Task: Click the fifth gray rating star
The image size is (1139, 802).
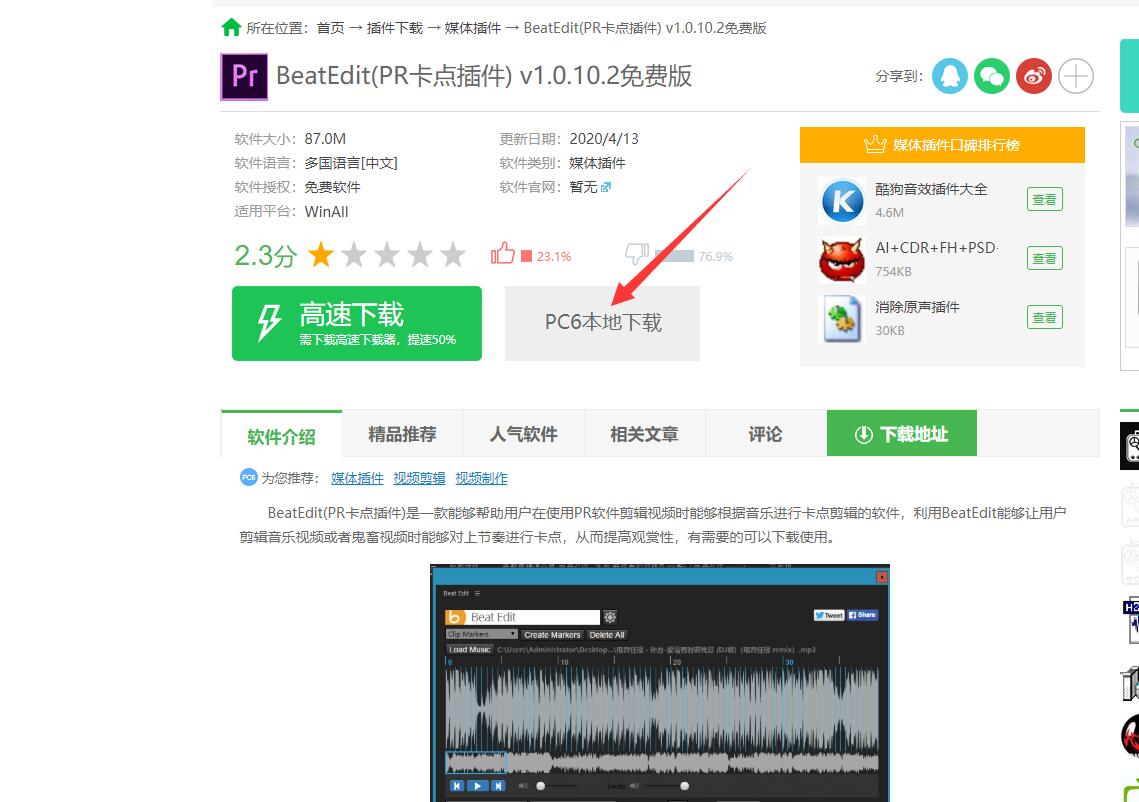Action: pyautogui.click(x=453, y=255)
